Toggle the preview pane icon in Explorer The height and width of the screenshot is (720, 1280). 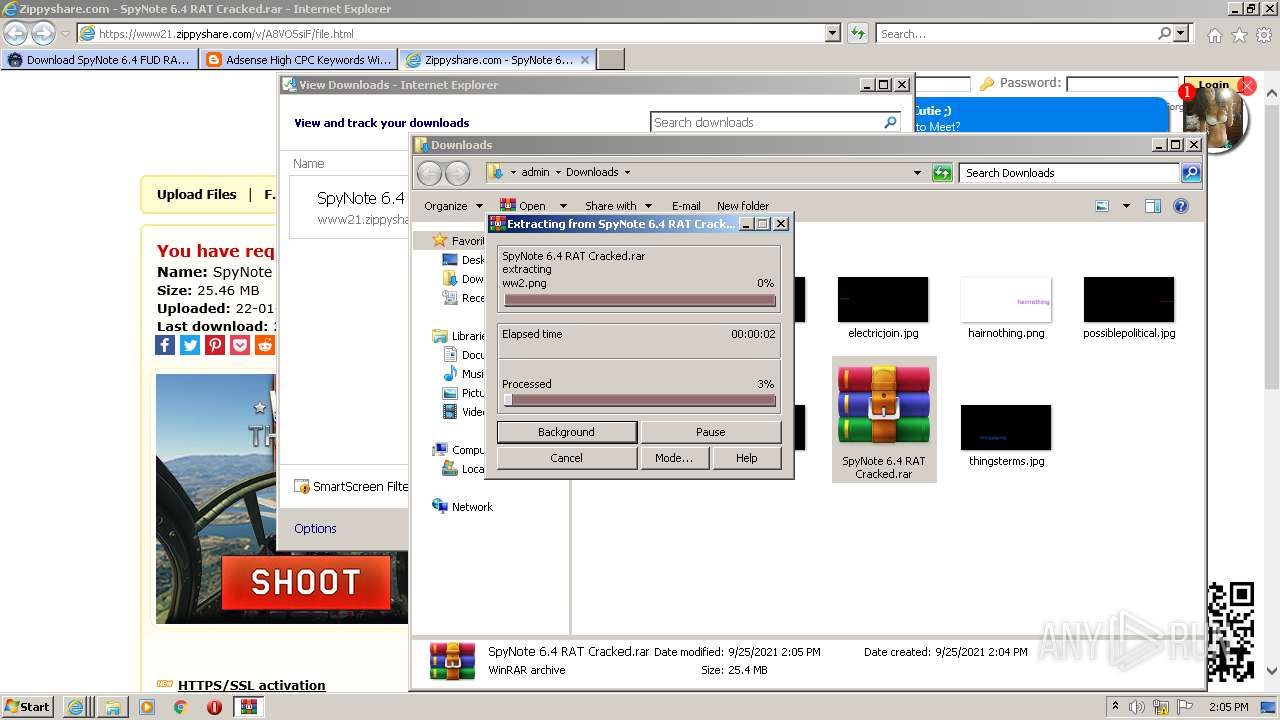point(1152,206)
